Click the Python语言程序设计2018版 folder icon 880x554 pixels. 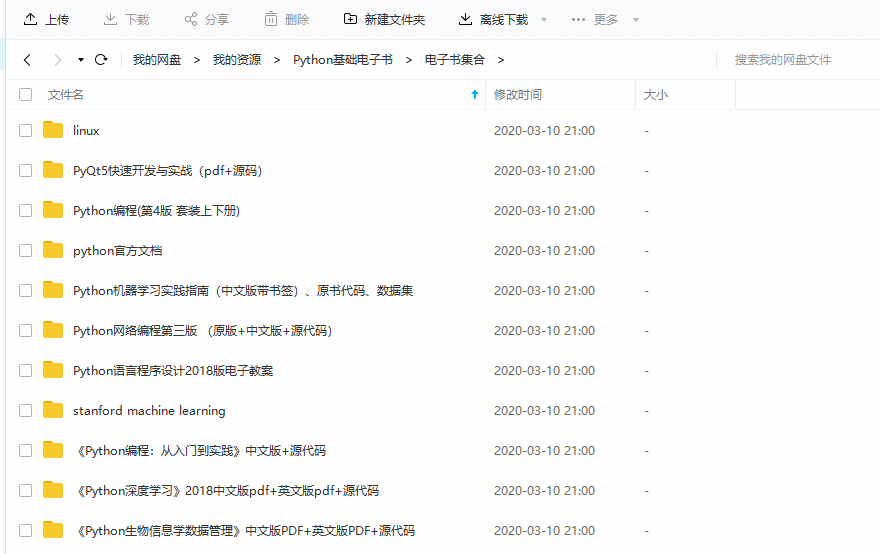[x=53, y=370]
